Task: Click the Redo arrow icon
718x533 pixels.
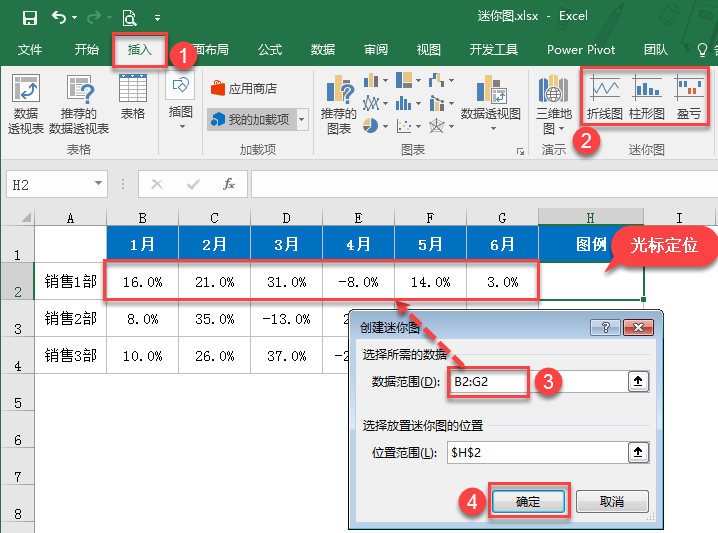Action: click(x=94, y=17)
